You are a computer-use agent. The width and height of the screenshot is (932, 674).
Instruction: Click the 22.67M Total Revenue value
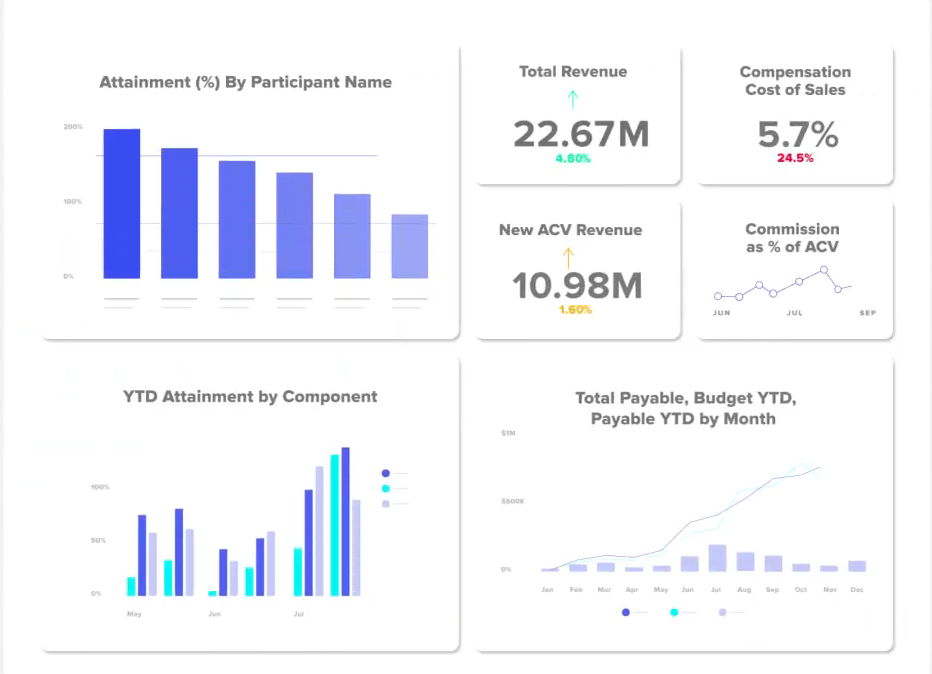tap(581, 134)
